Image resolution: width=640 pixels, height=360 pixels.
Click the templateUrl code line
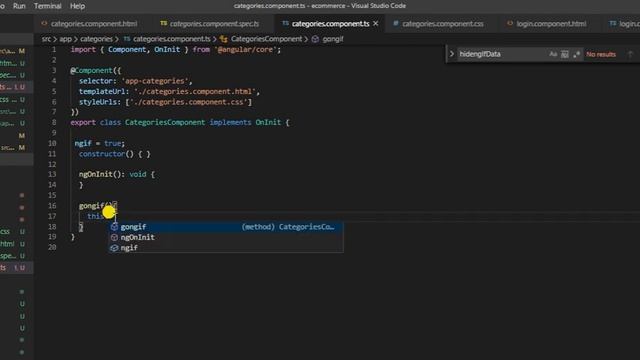(169, 91)
